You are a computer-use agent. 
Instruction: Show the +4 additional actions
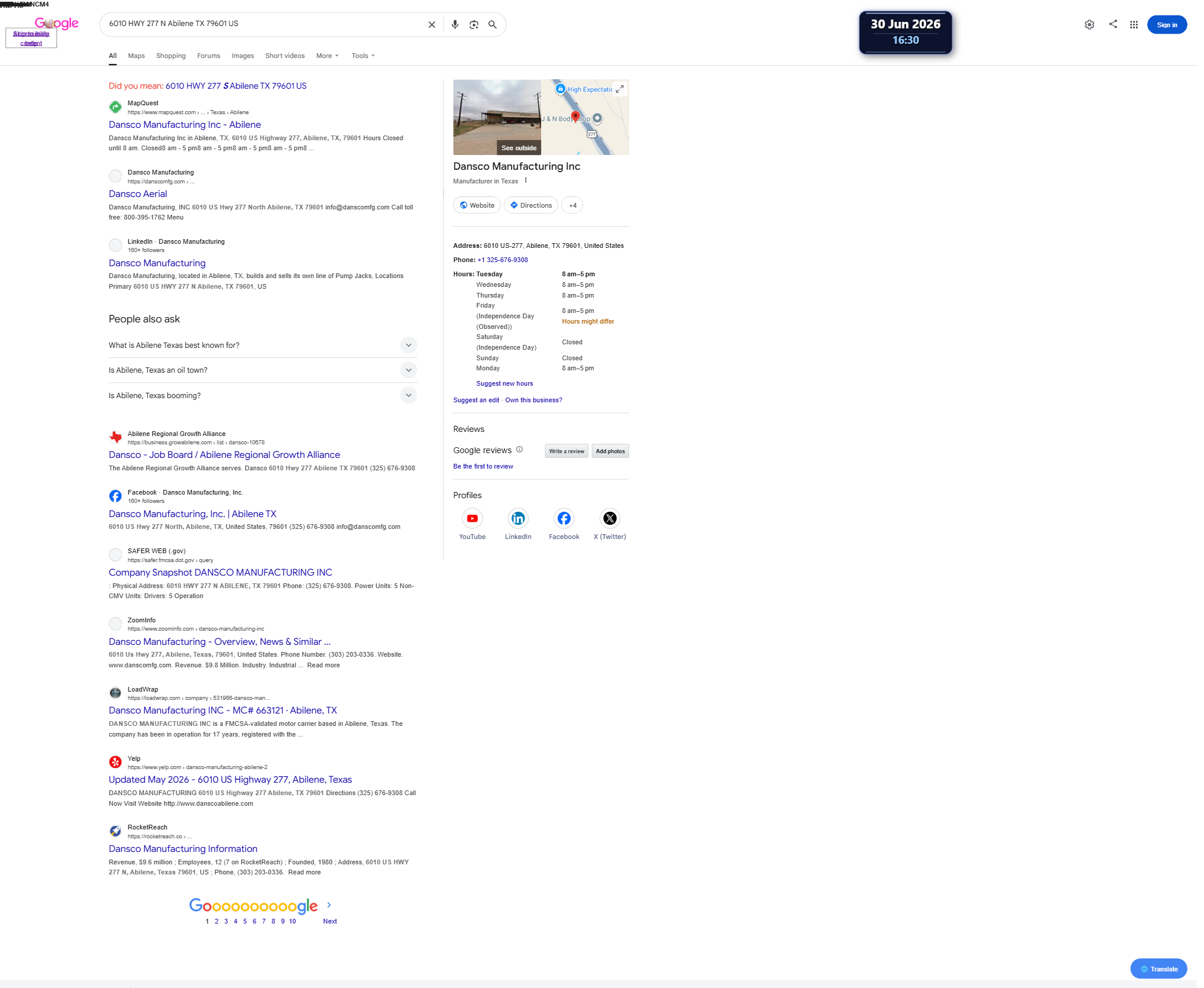pos(572,205)
